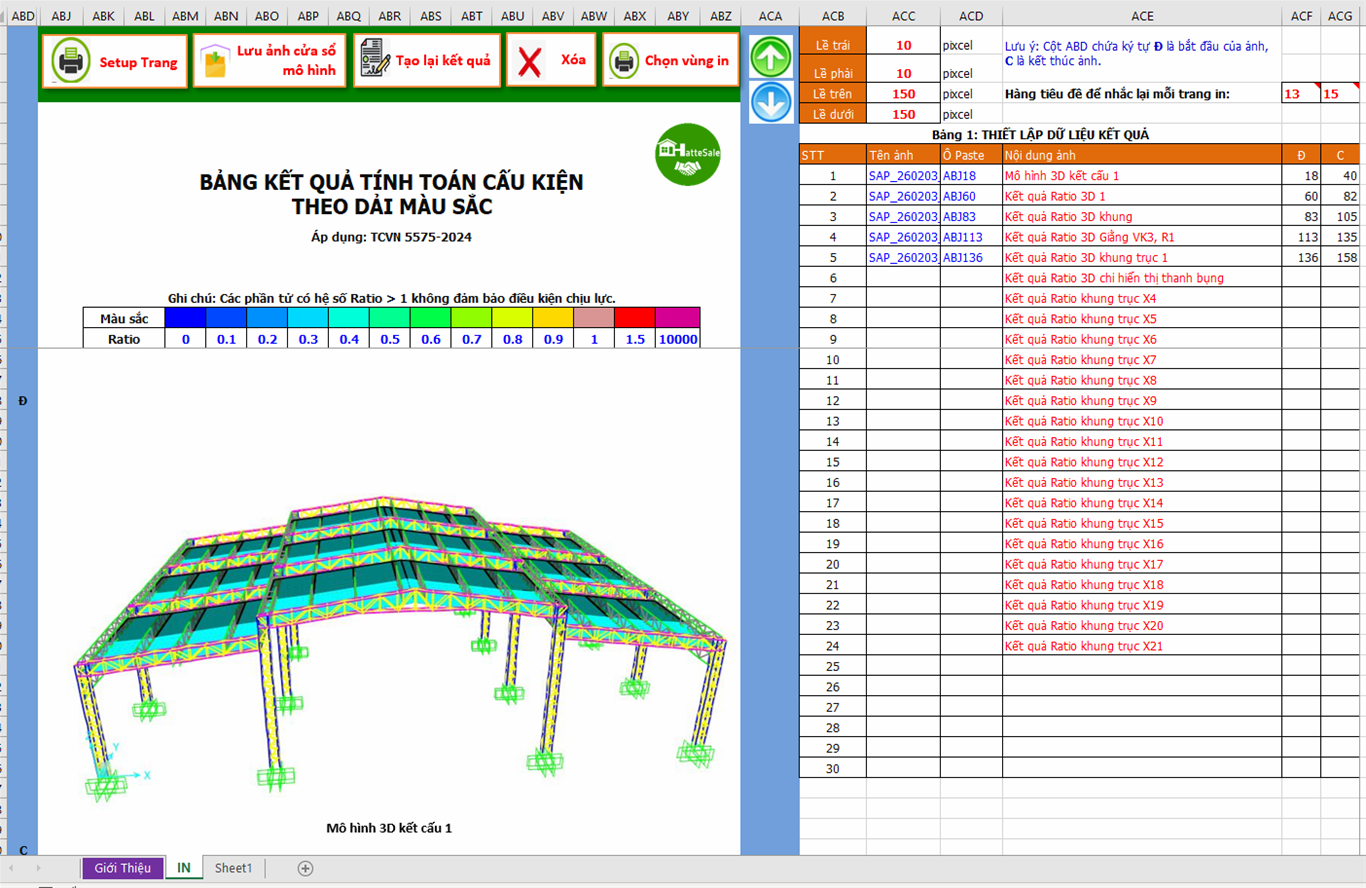Switch to the Giới Thiệu sheet tab

point(122,868)
